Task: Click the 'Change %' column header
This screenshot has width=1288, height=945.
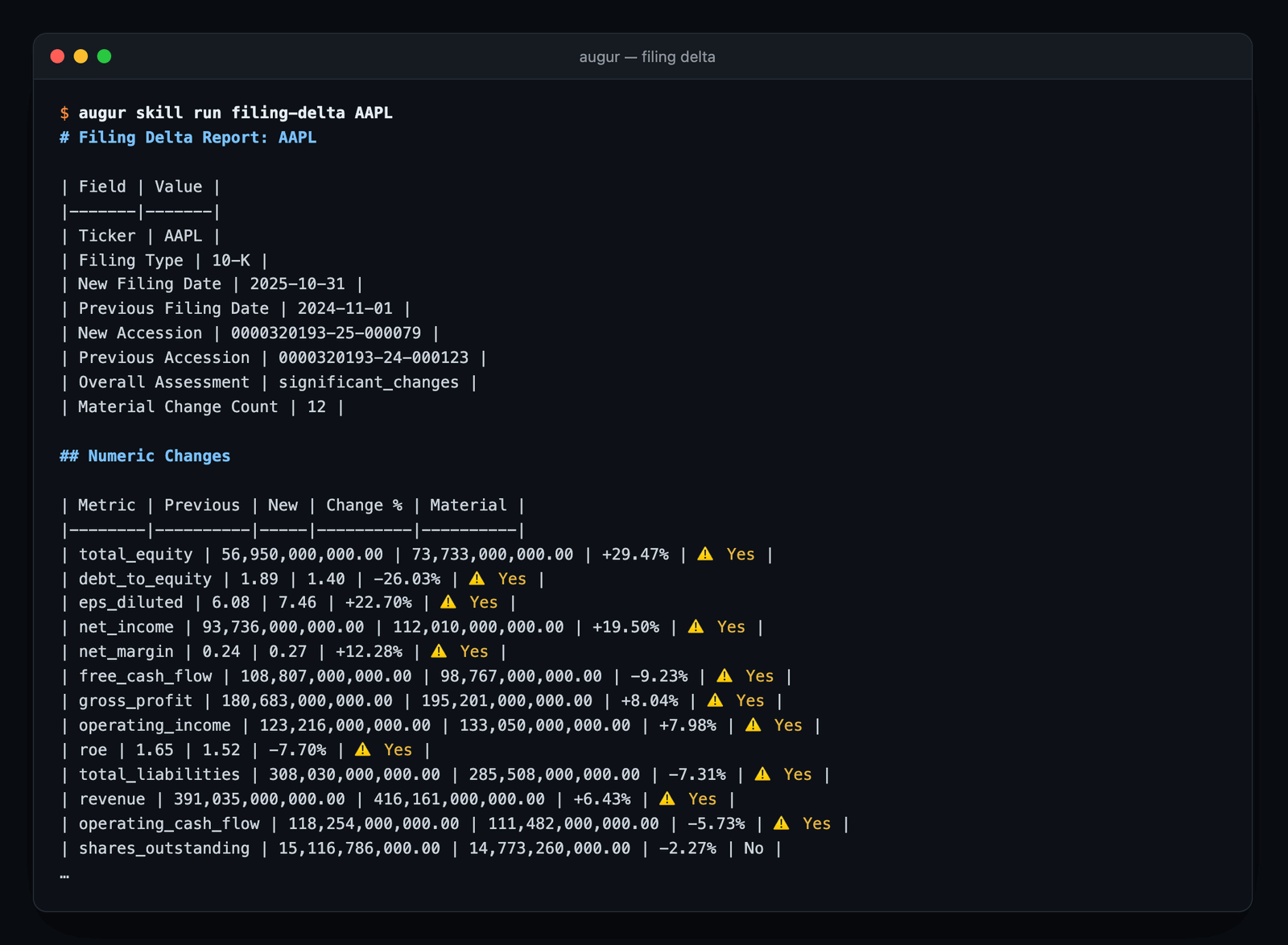Action: [364, 506]
